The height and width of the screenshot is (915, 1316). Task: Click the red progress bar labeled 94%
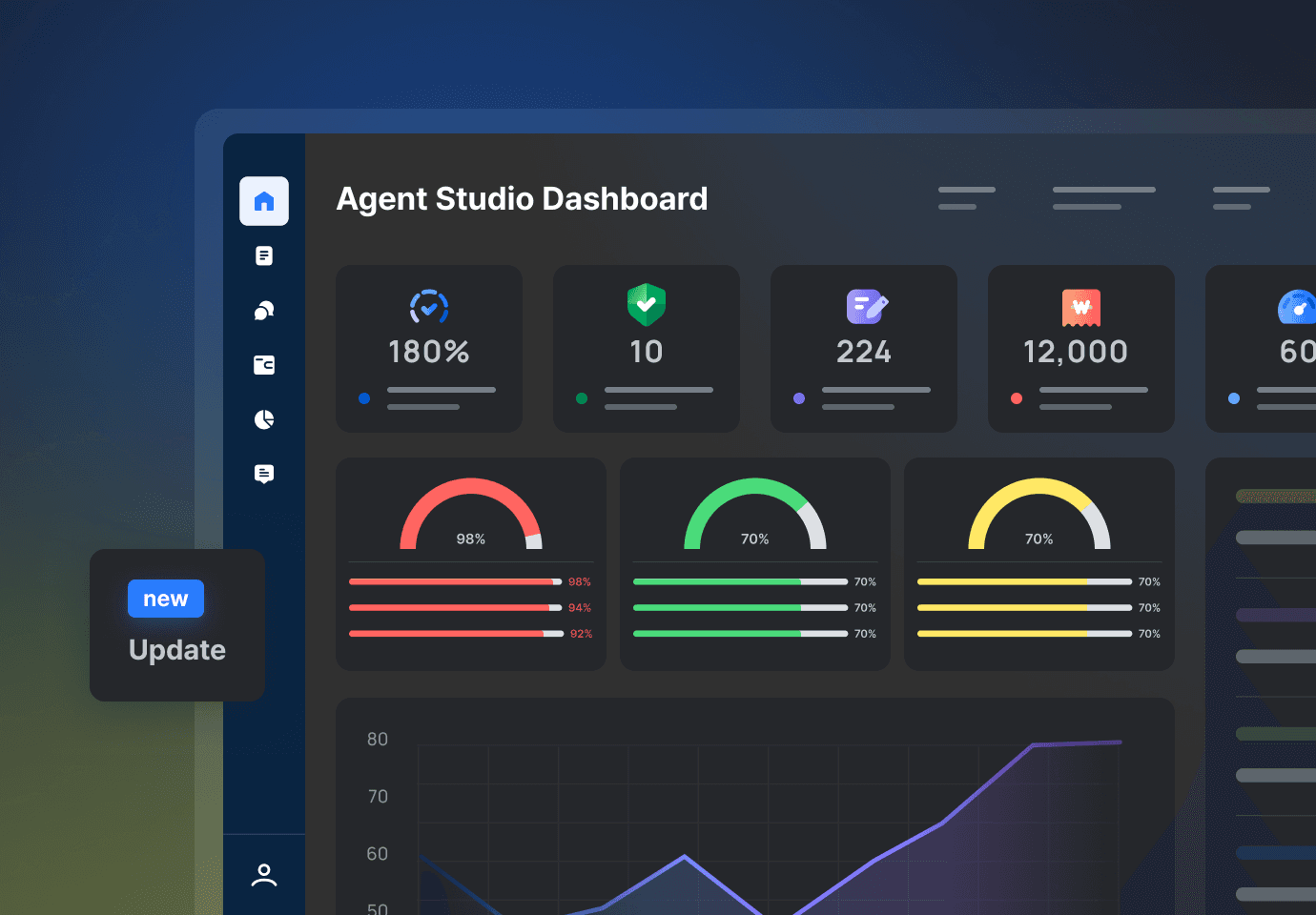point(456,607)
